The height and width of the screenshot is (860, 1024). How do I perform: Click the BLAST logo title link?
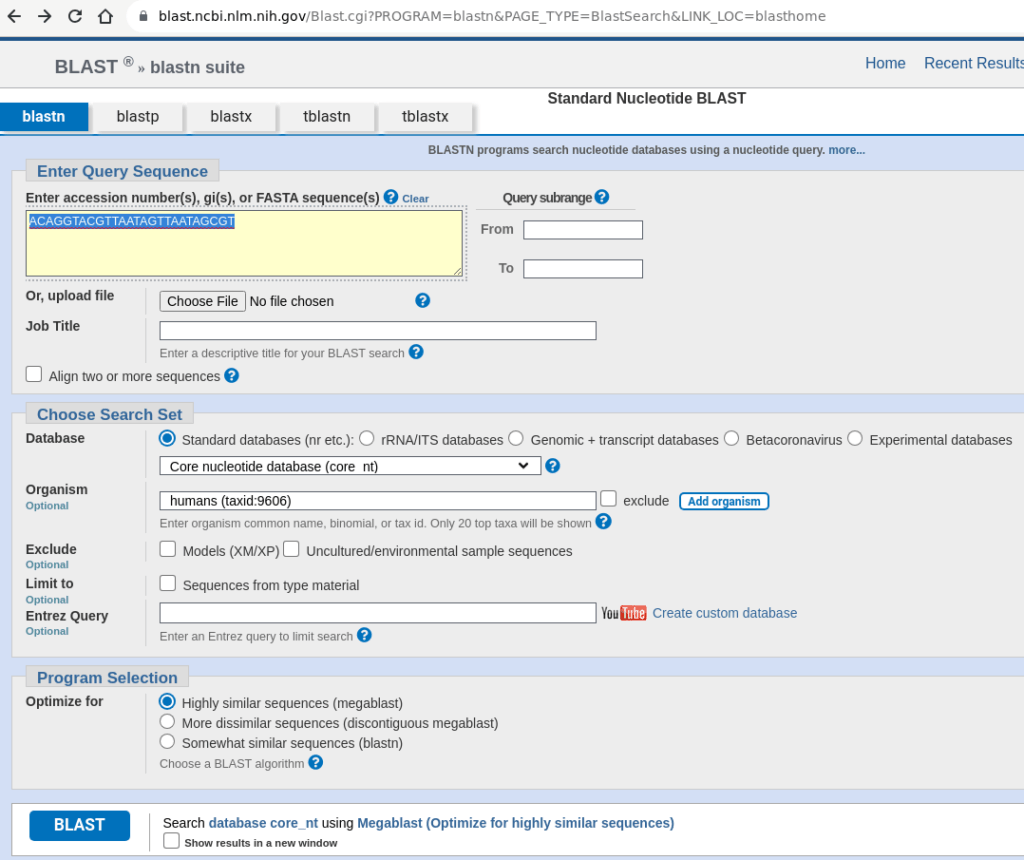(x=86, y=67)
